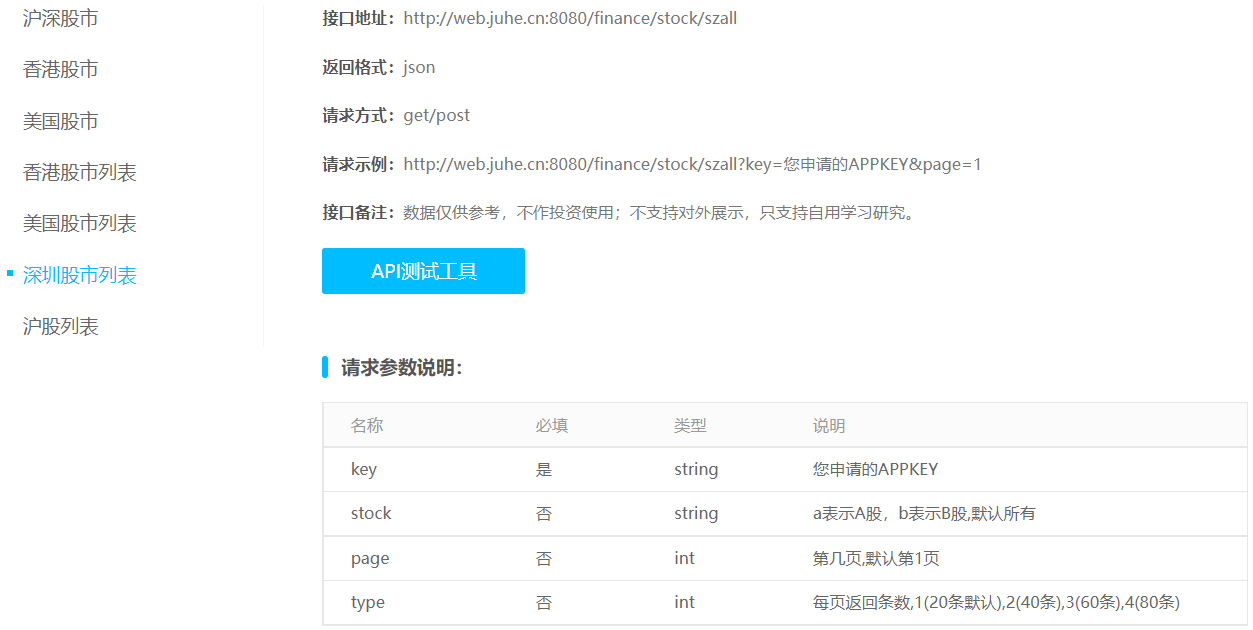Image resolution: width=1253 pixels, height=630 pixels.
Task: Click int type in page row
Action: [684, 558]
